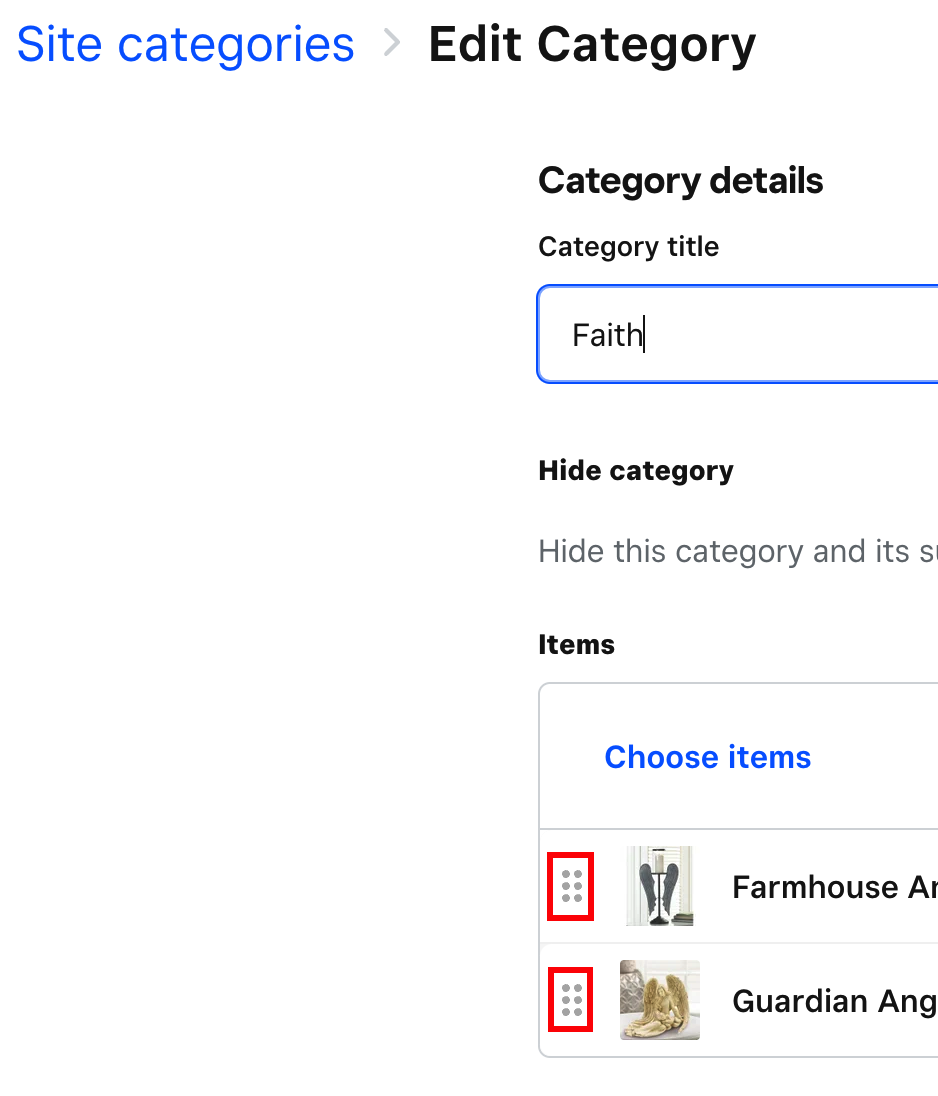Click the Hide category label
The height and width of the screenshot is (1096, 938).
coord(636,470)
